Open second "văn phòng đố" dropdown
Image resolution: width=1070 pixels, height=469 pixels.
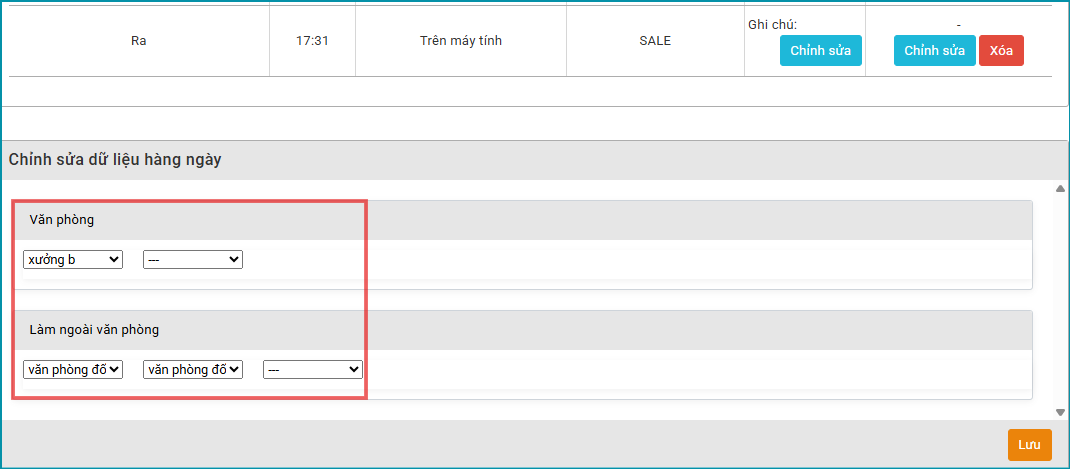[x=193, y=370]
